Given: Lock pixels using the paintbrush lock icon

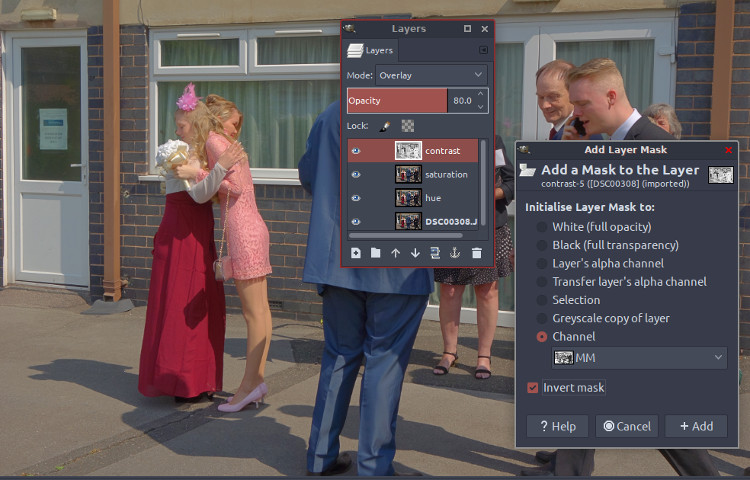Looking at the screenshot, I should coord(385,126).
